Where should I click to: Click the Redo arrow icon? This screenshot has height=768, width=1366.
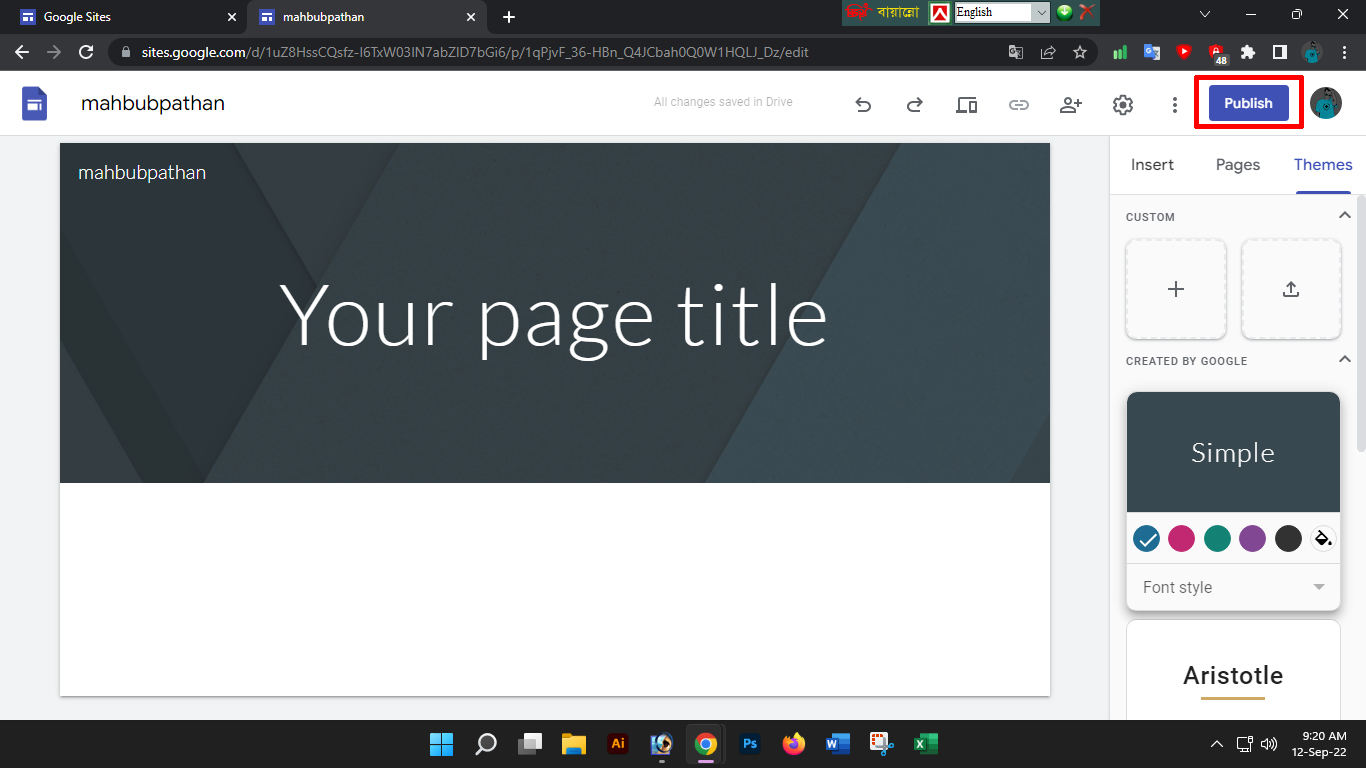click(914, 105)
